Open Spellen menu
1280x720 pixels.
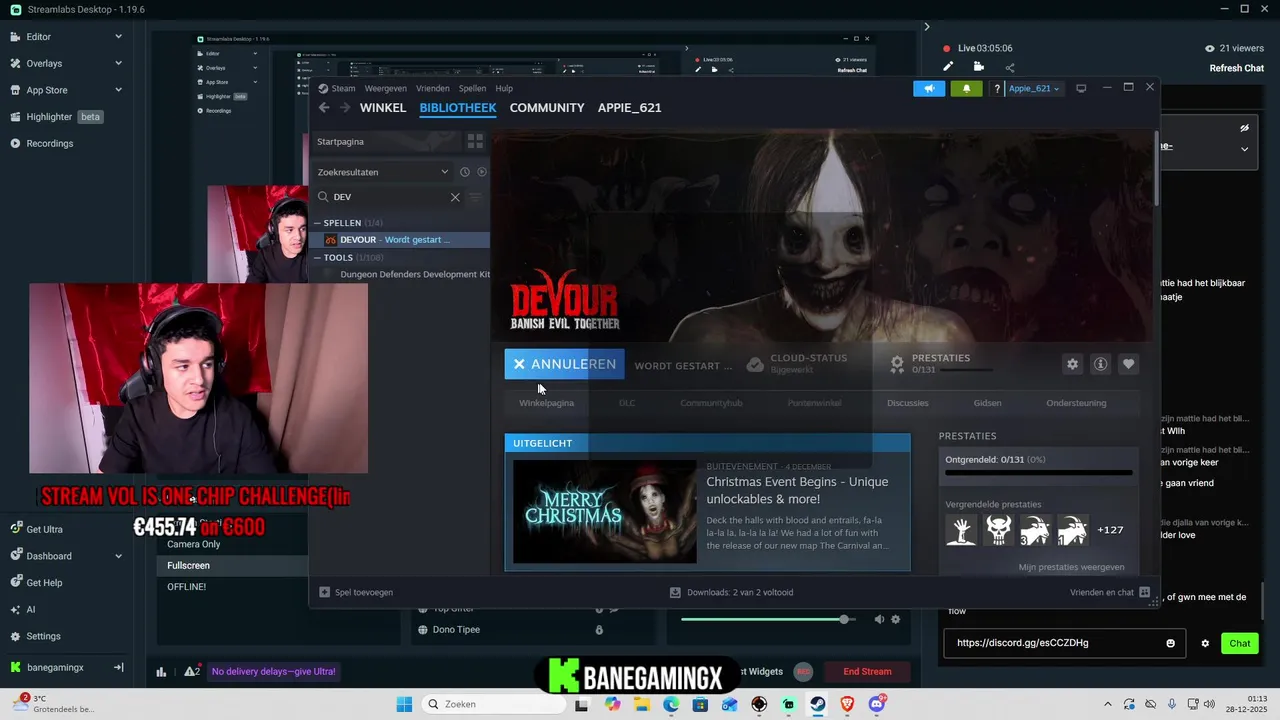472,88
